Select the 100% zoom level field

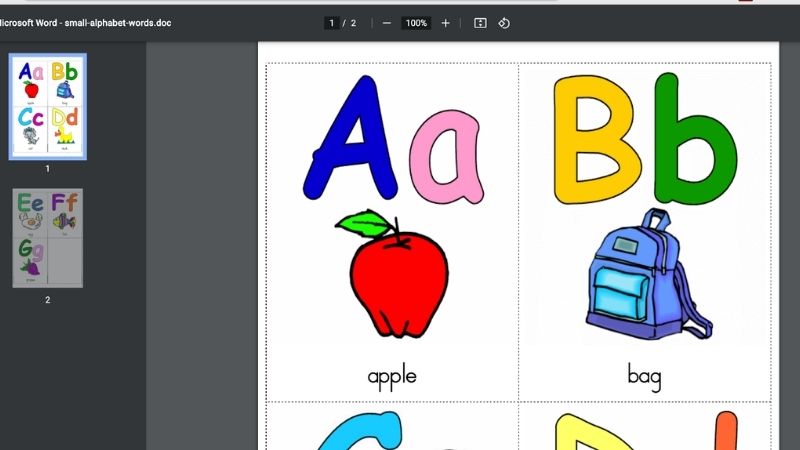tap(416, 23)
